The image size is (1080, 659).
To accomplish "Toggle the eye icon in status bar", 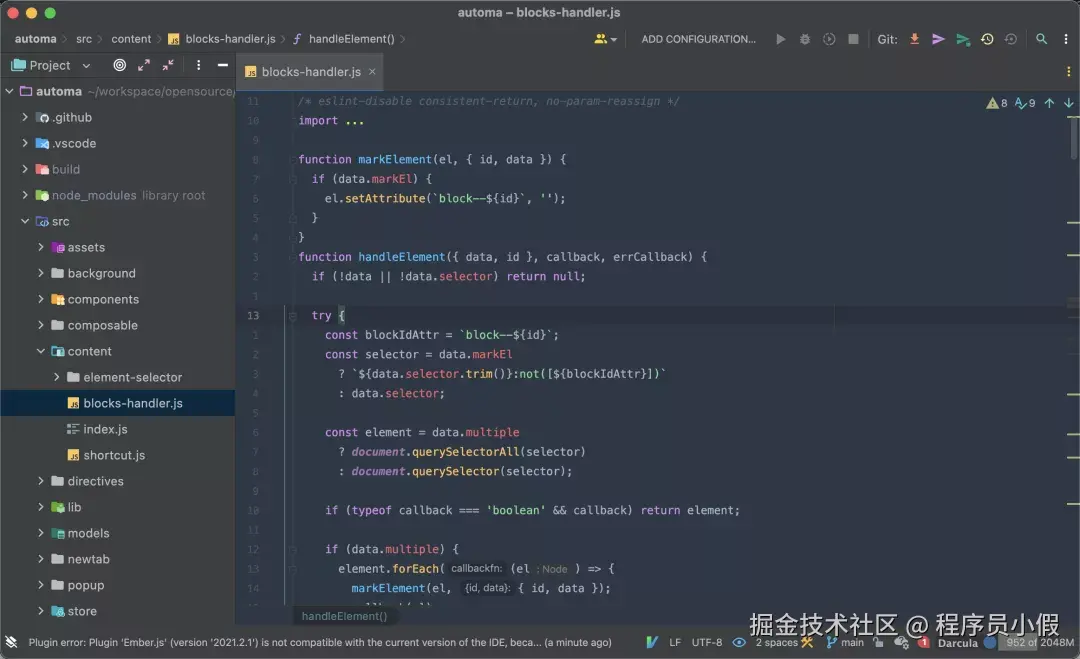I will 740,642.
